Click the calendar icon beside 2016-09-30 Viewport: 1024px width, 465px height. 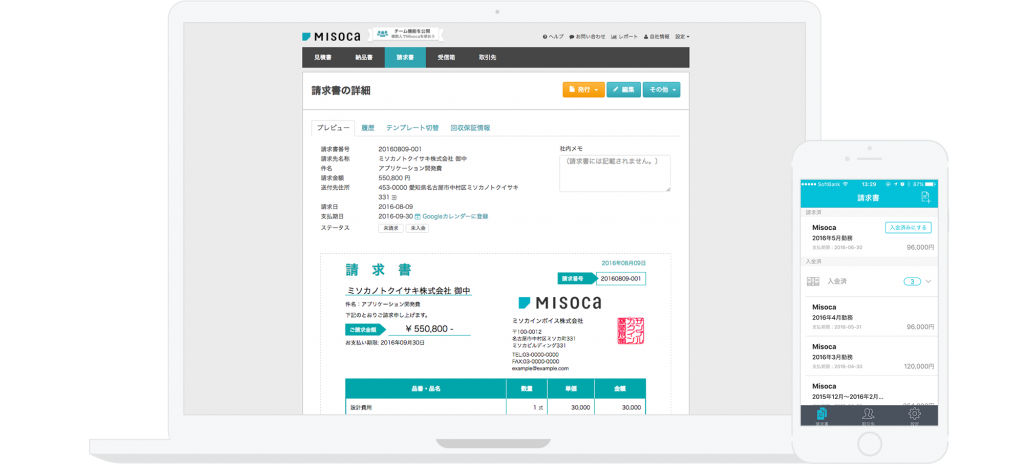click(x=418, y=216)
